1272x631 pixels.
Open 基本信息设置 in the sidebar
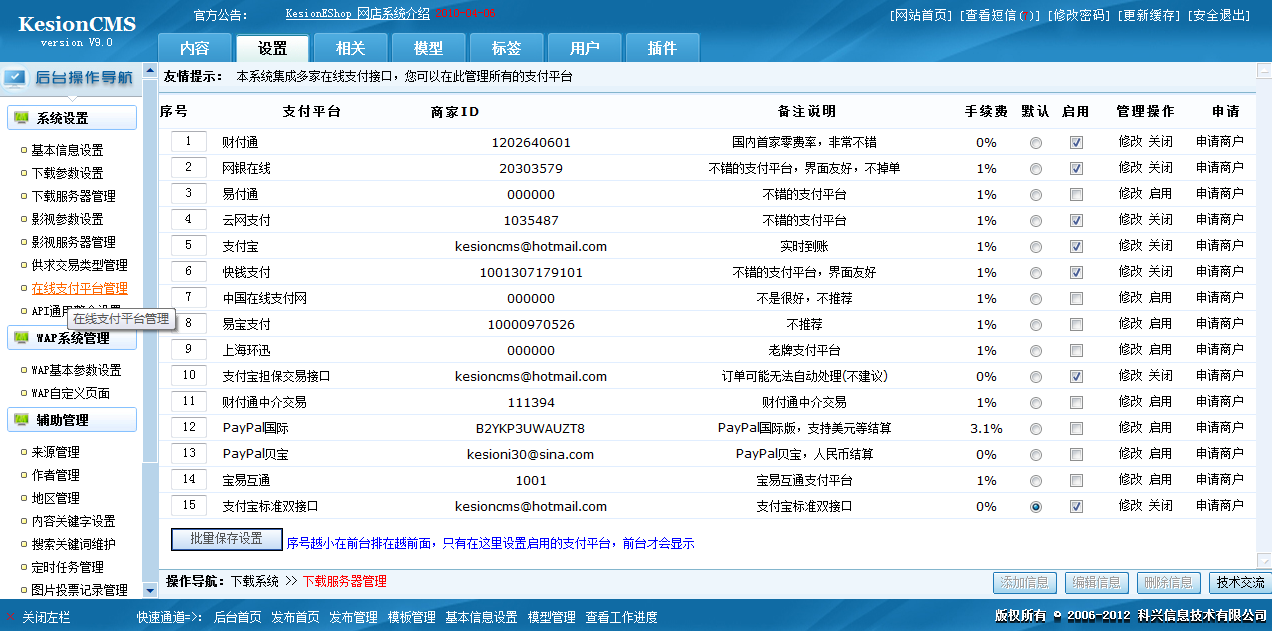(x=67, y=150)
